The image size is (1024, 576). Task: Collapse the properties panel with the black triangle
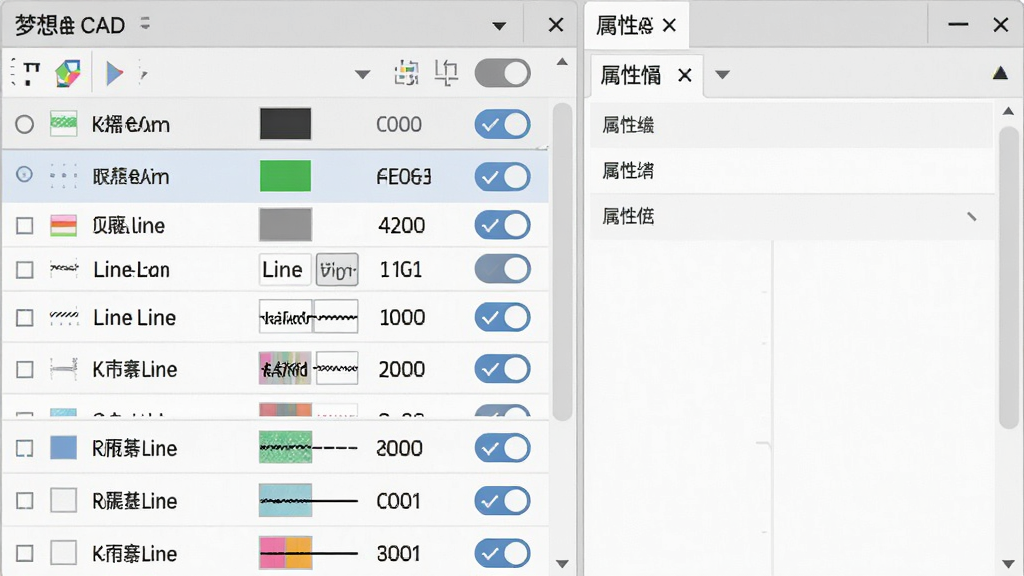[x=1000, y=72]
